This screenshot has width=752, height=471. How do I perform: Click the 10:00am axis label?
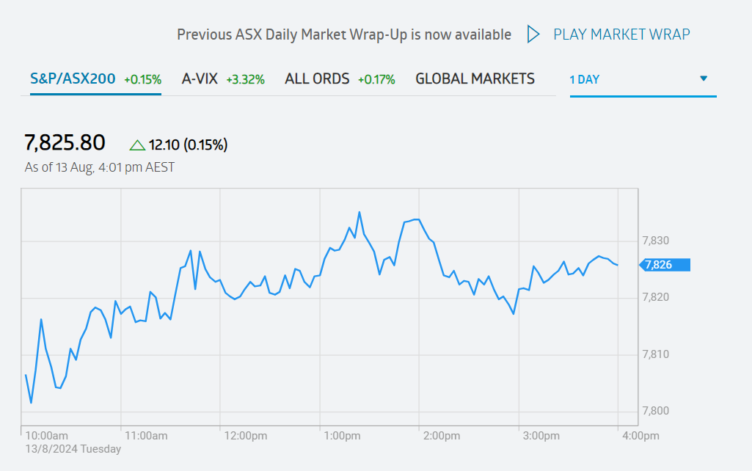(47, 436)
